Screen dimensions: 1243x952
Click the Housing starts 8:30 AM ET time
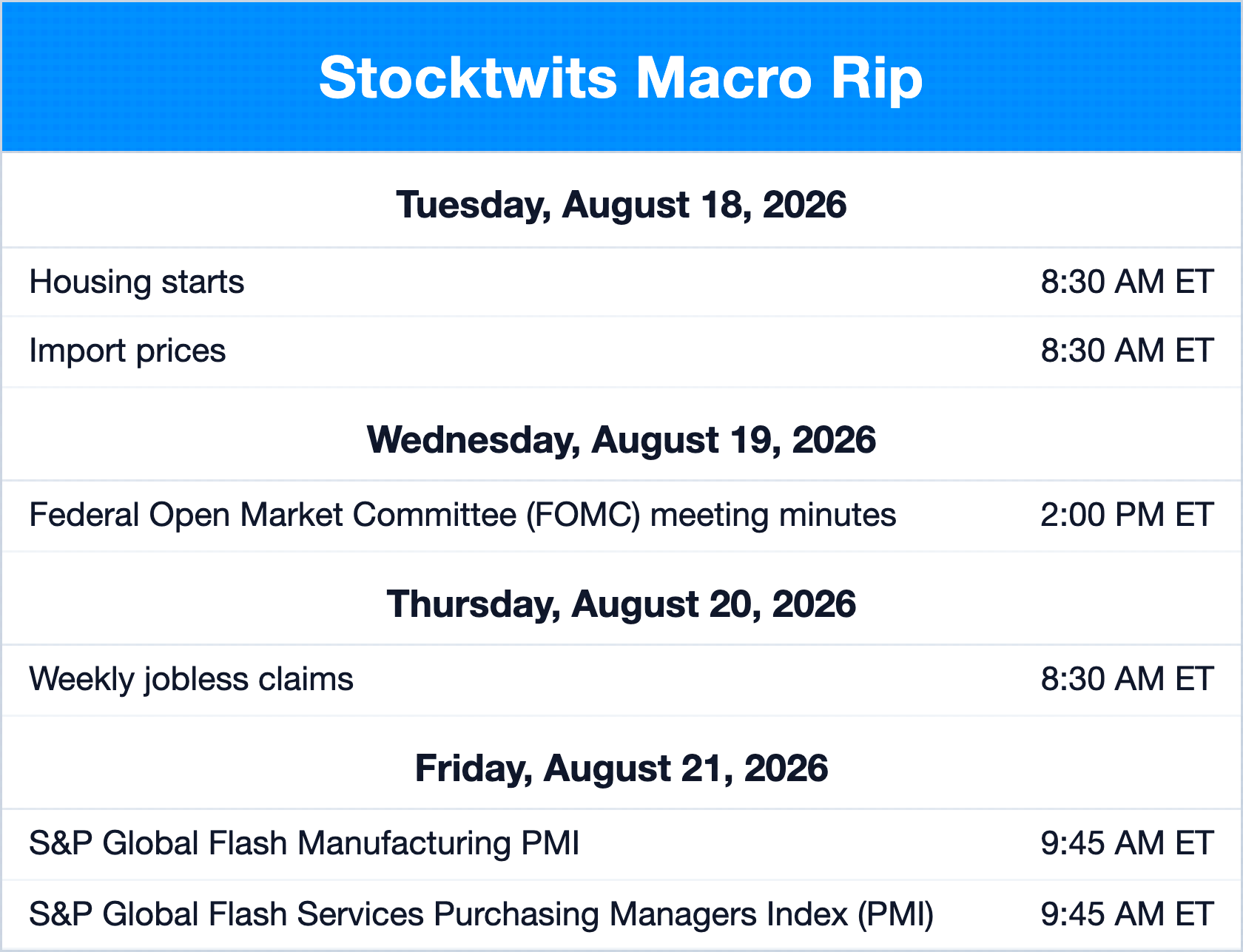click(1127, 282)
